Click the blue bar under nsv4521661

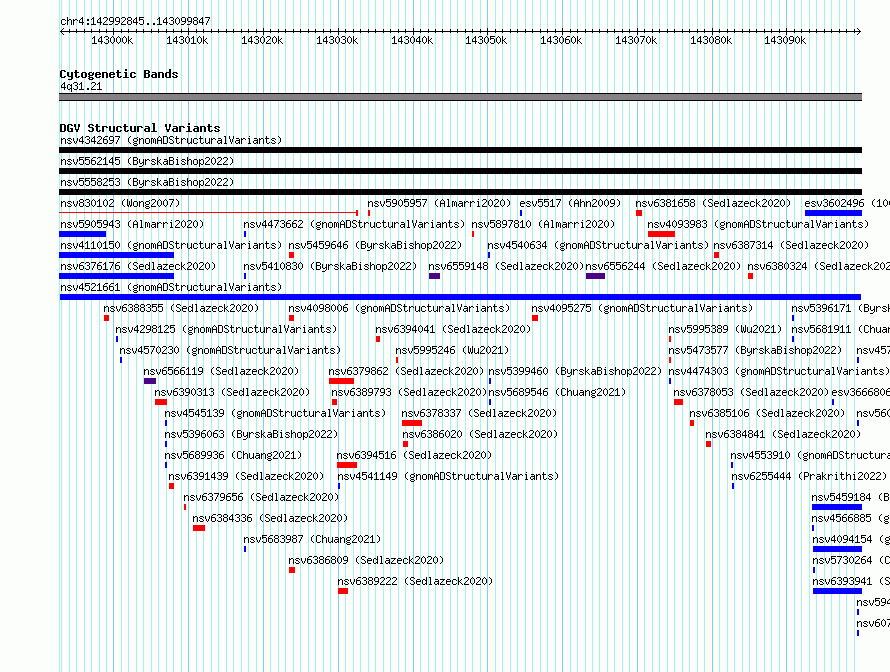[460, 297]
